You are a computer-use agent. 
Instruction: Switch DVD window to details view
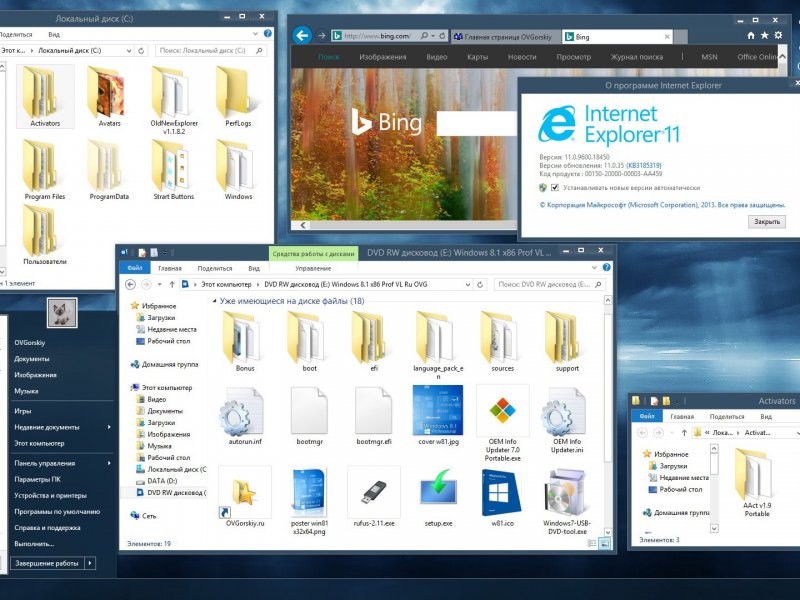pos(592,544)
